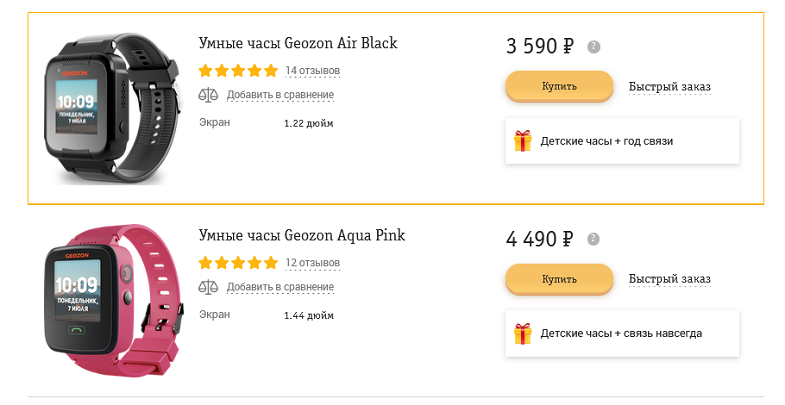The height and width of the screenshot is (405, 785).
Task: Add Geozon Air Black via Добавить в сравнение
Action: click(280, 95)
